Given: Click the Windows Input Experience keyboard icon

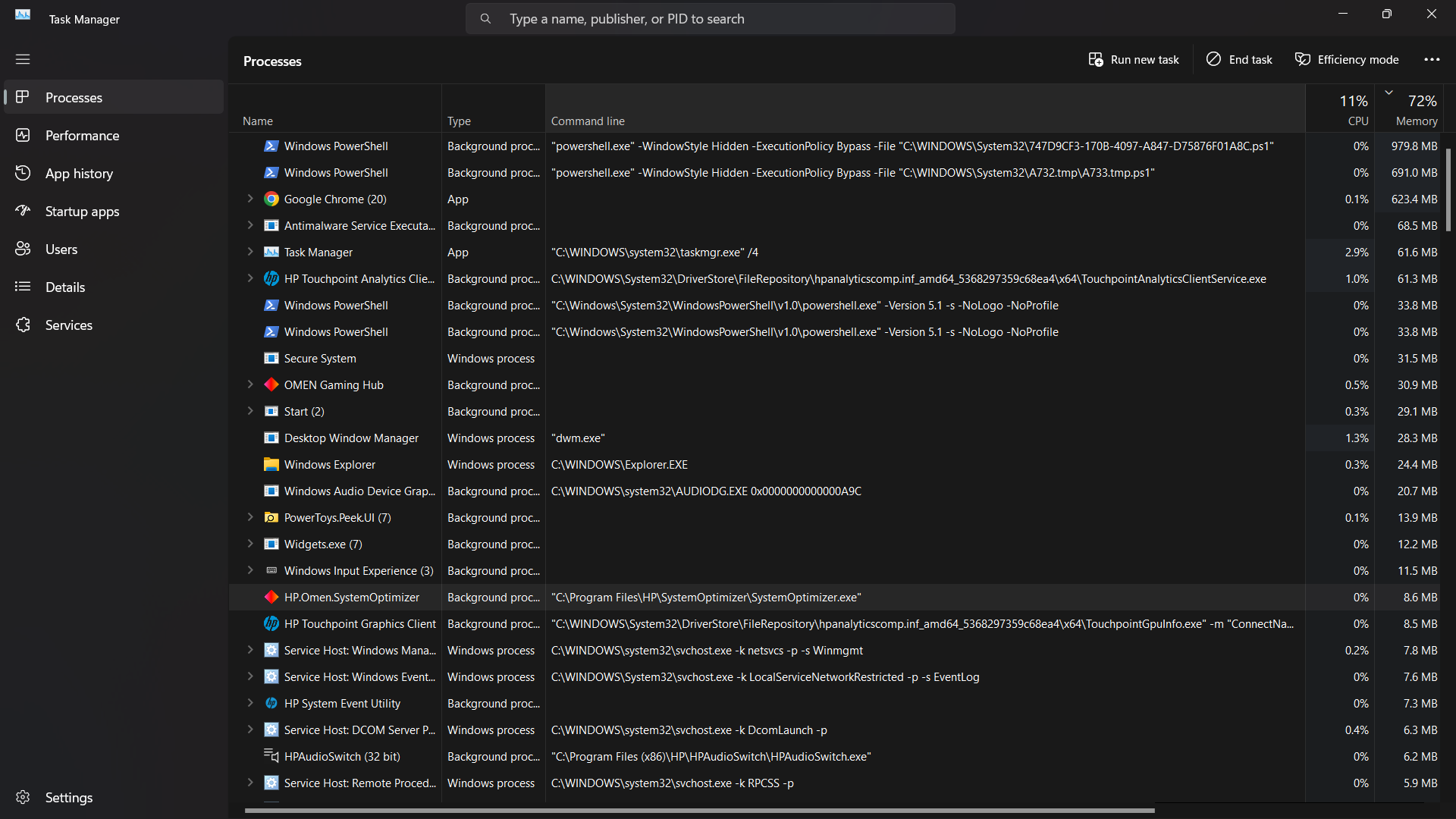Looking at the screenshot, I should coord(271,570).
